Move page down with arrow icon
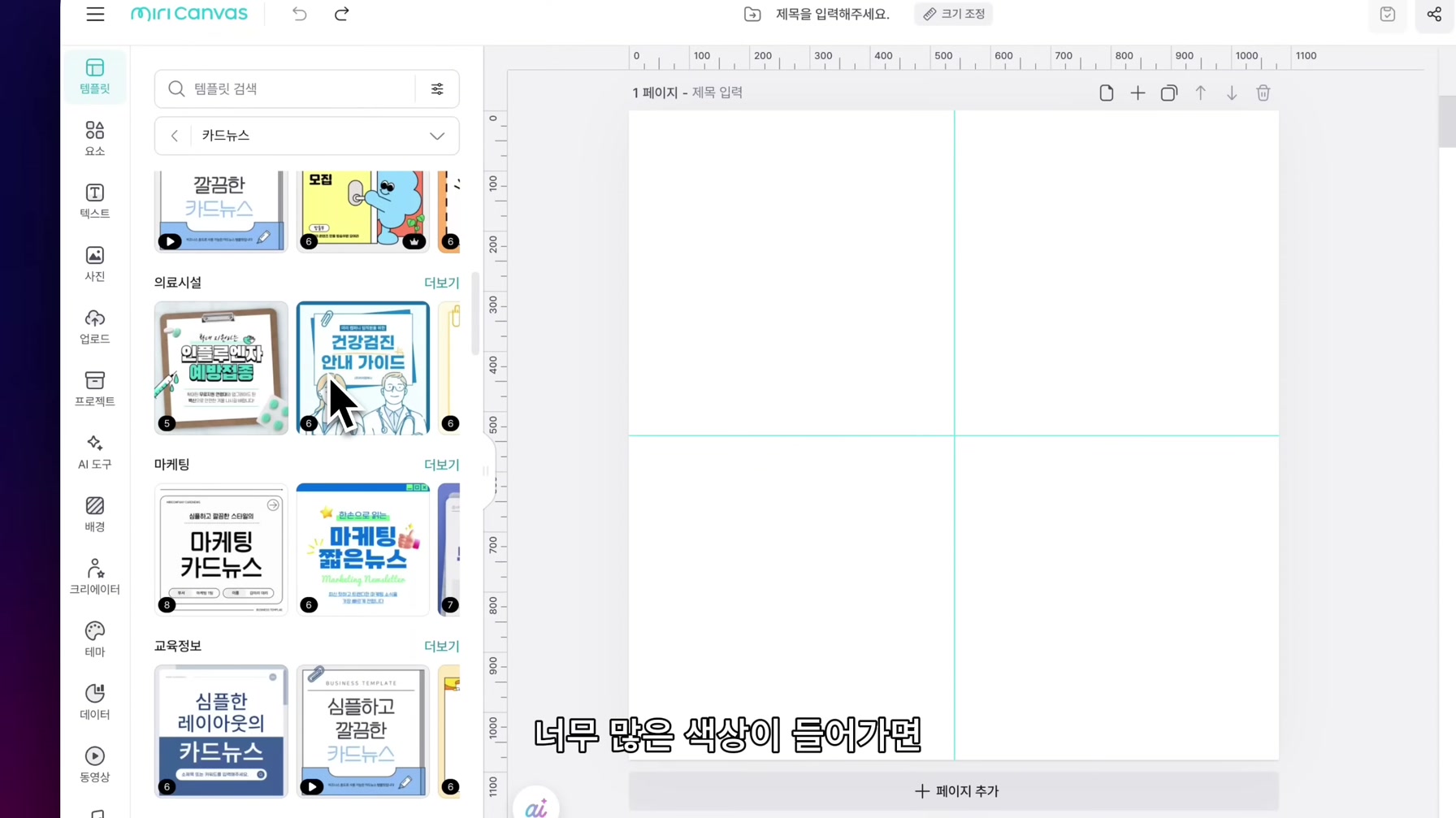The height and width of the screenshot is (818, 1456). [x=1232, y=93]
